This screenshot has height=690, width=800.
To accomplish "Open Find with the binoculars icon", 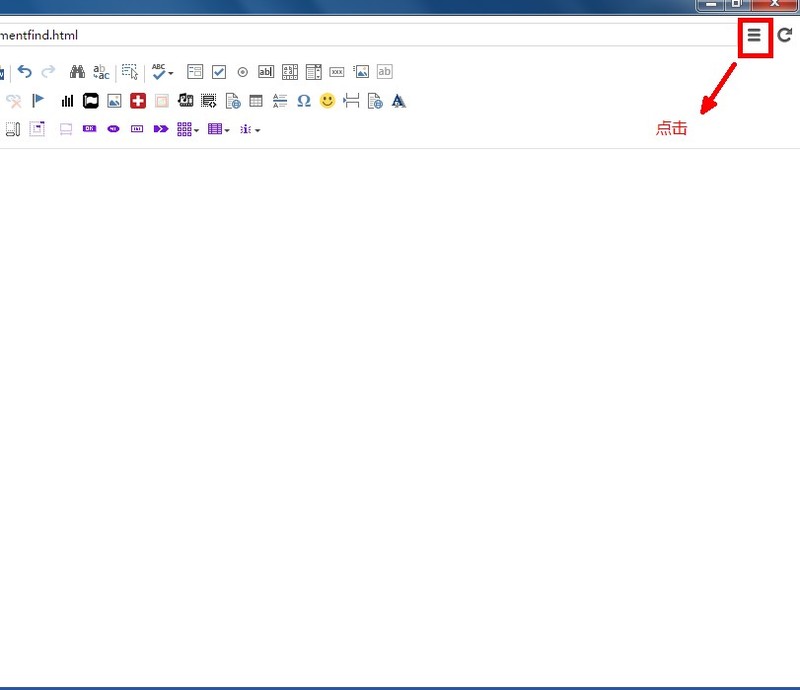I will pos(77,72).
